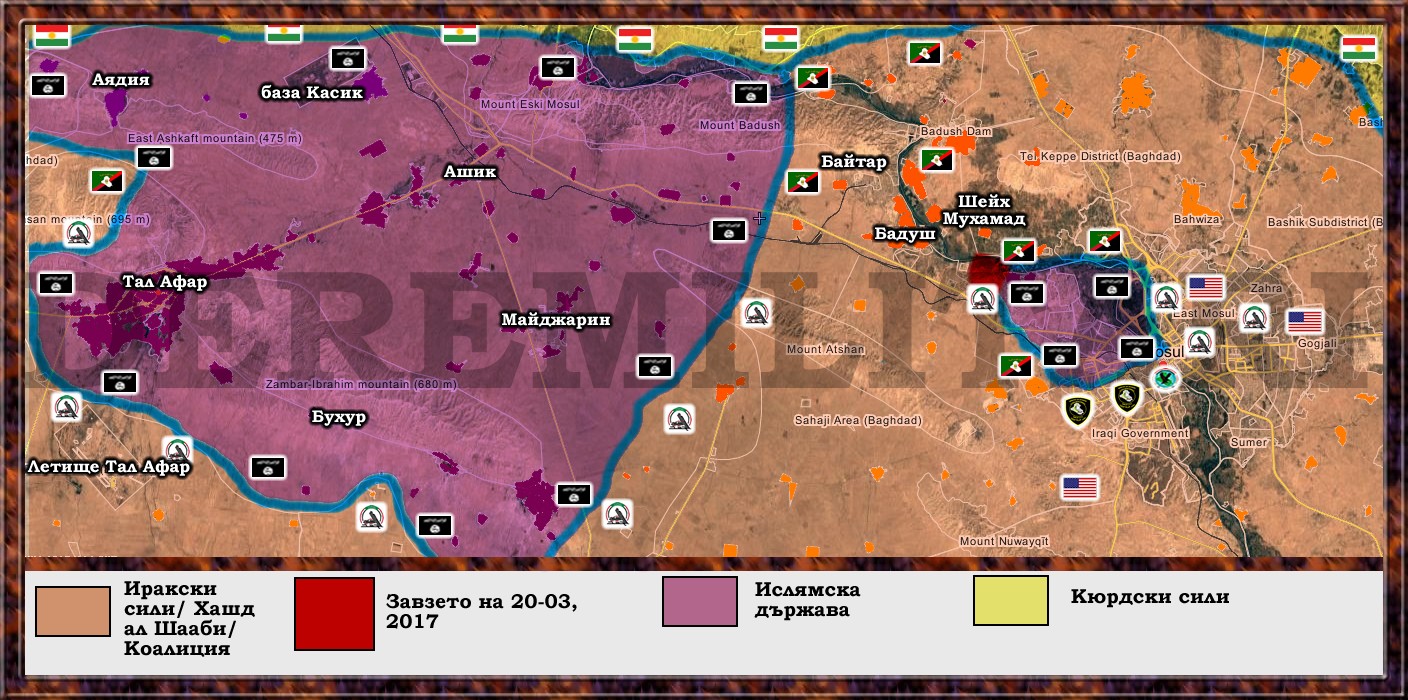Click the red legend swatch for Завзето на 20-03
Image resolution: width=1408 pixels, height=700 pixels.
click(334, 613)
